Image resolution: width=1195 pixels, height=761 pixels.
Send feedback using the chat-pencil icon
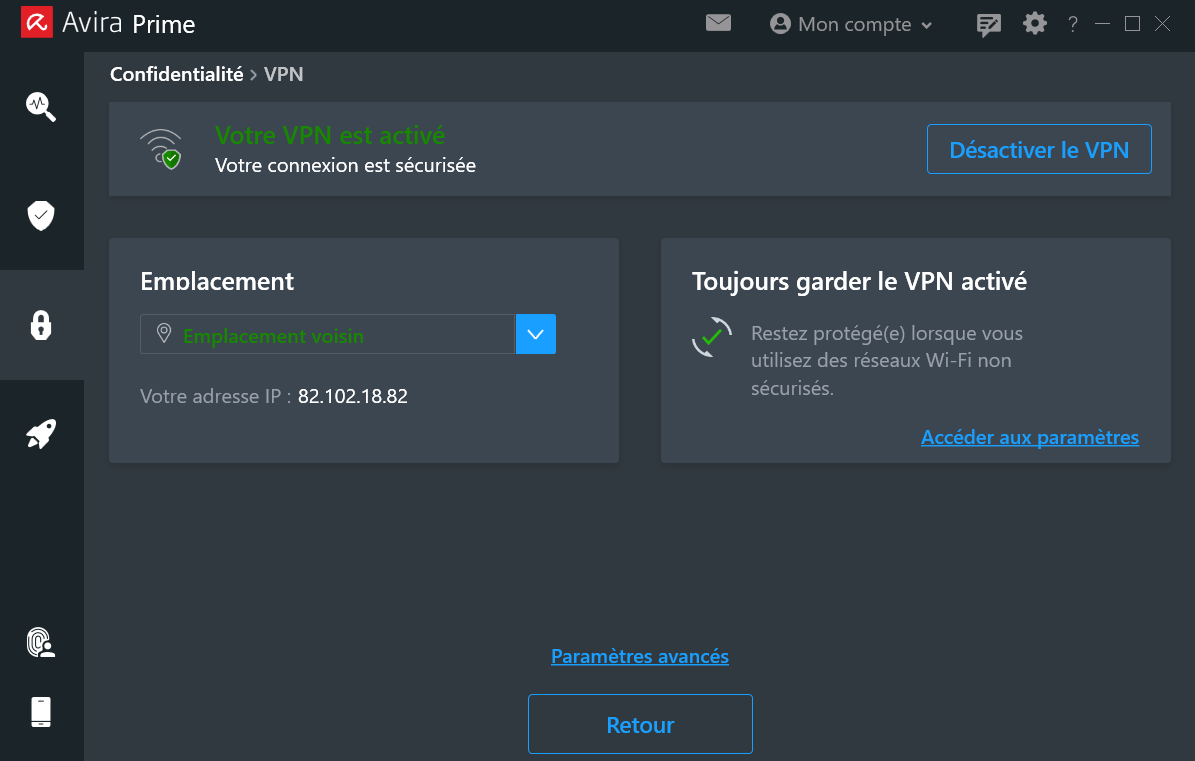click(988, 24)
